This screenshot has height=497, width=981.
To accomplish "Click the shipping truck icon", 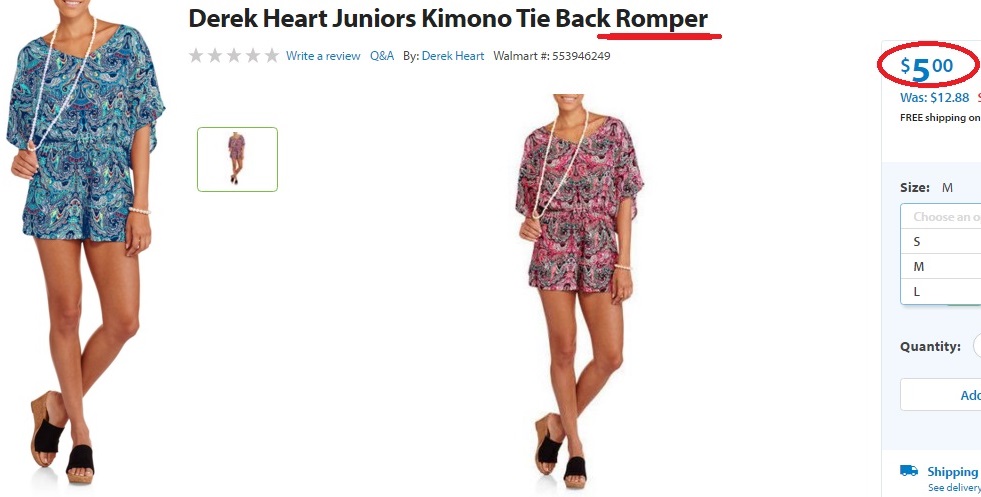I will [x=909, y=471].
